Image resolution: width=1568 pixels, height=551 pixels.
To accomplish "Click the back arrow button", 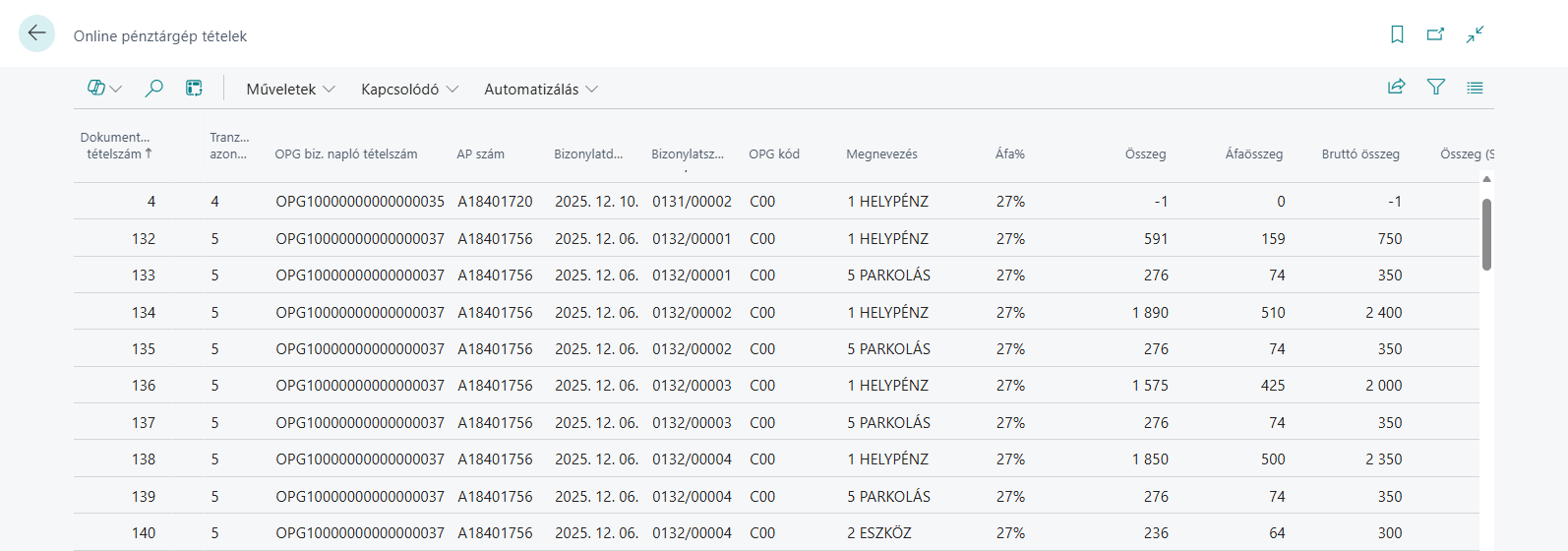I will [36, 34].
